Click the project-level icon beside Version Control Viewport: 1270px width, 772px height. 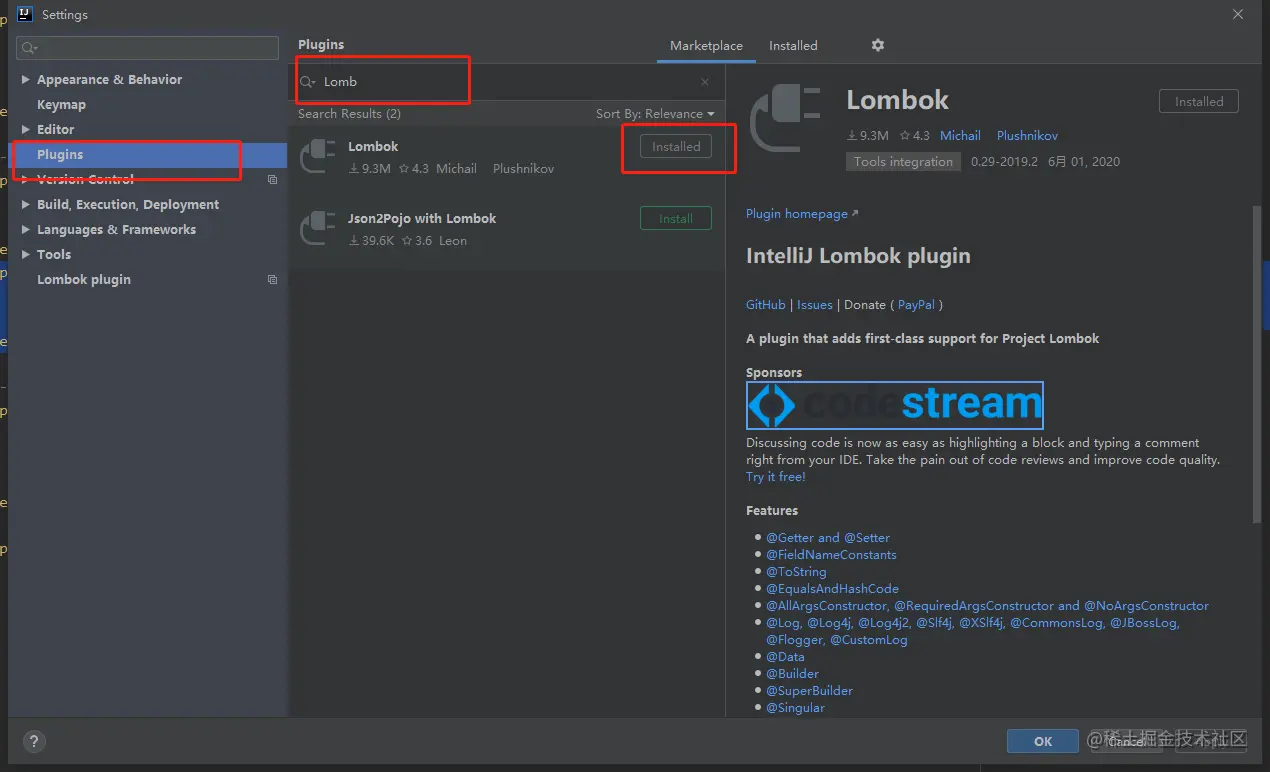(272, 180)
